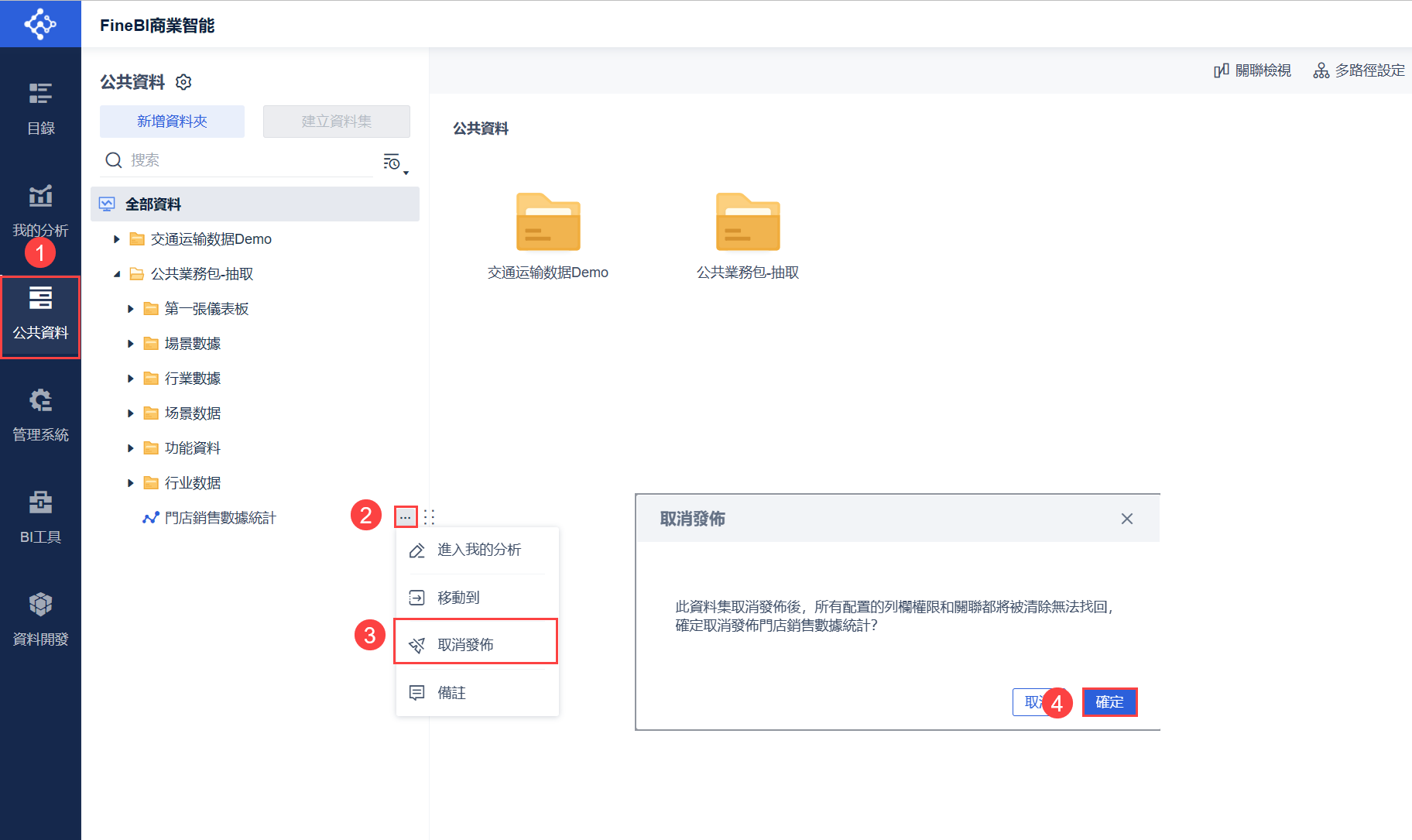Expand the 第一張儀表板 folder
Viewport: 1412px width, 840px height.
pos(131,309)
